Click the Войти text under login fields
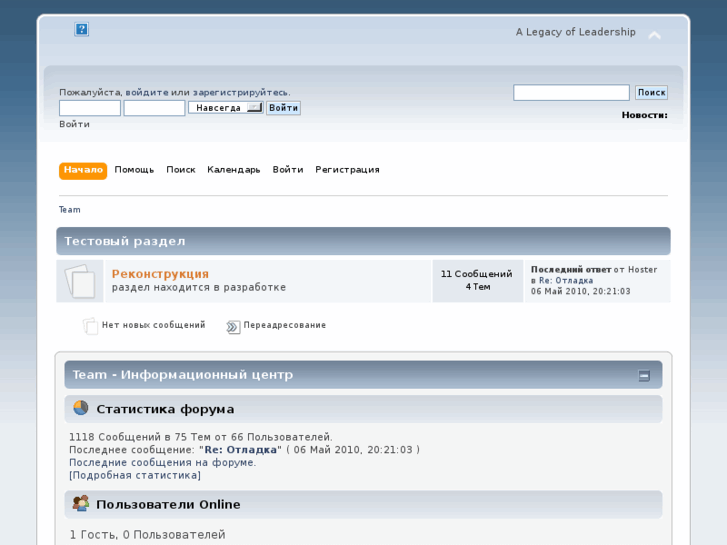The width and height of the screenshot is (727, 545). pyautogui.click(x=75, y=124)
